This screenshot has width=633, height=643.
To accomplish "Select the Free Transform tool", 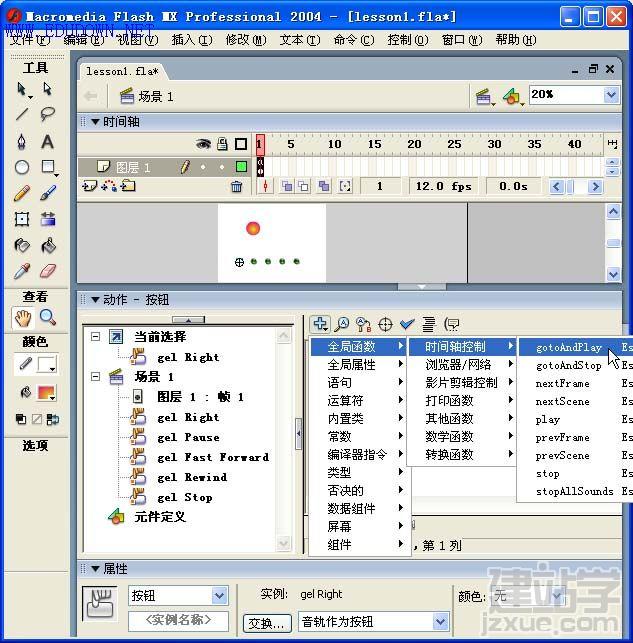I will [x=22, y=219].
